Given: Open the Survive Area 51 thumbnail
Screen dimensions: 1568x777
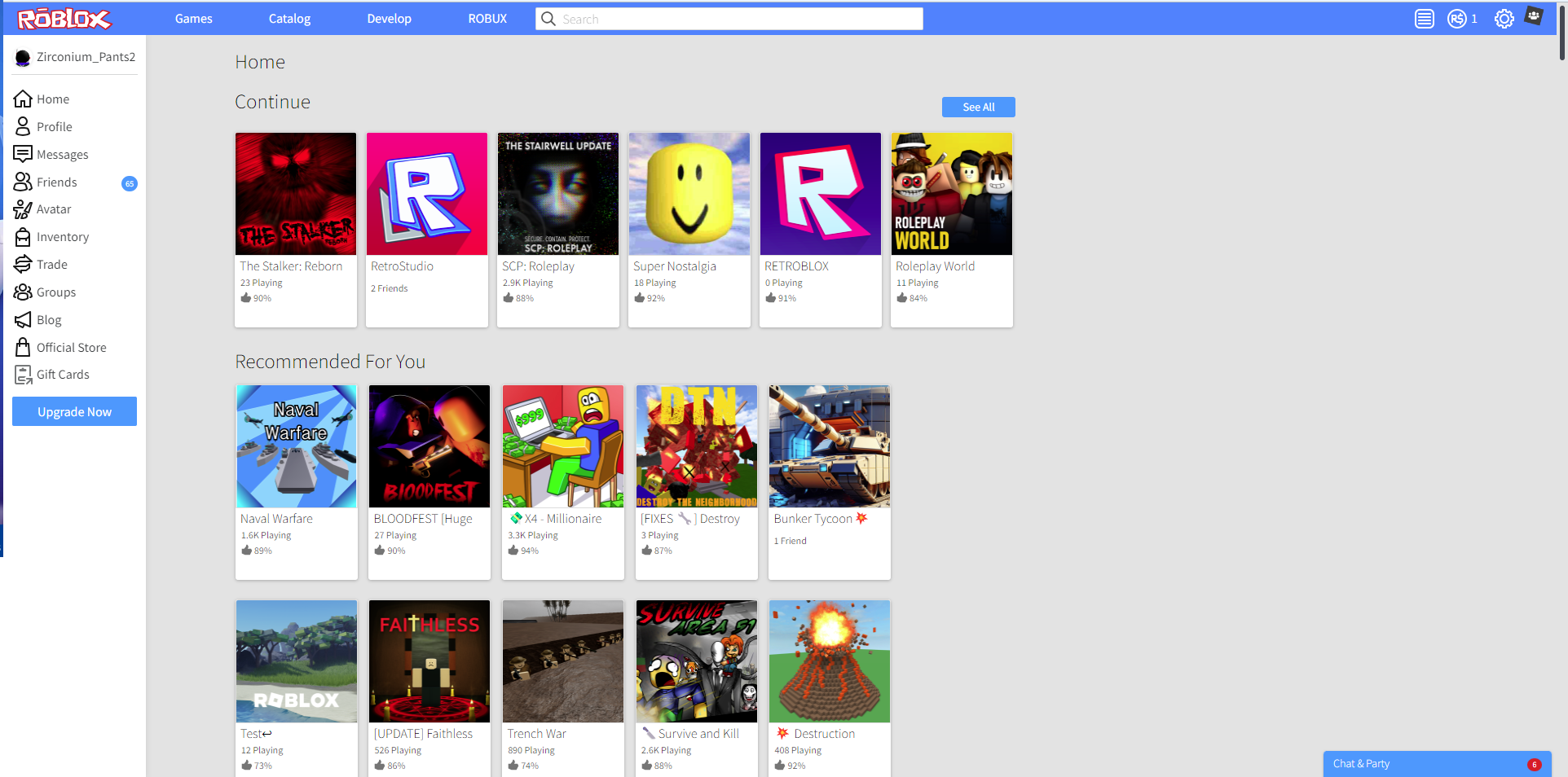Looking at the screenshot, I should click(x=697, y=661).
